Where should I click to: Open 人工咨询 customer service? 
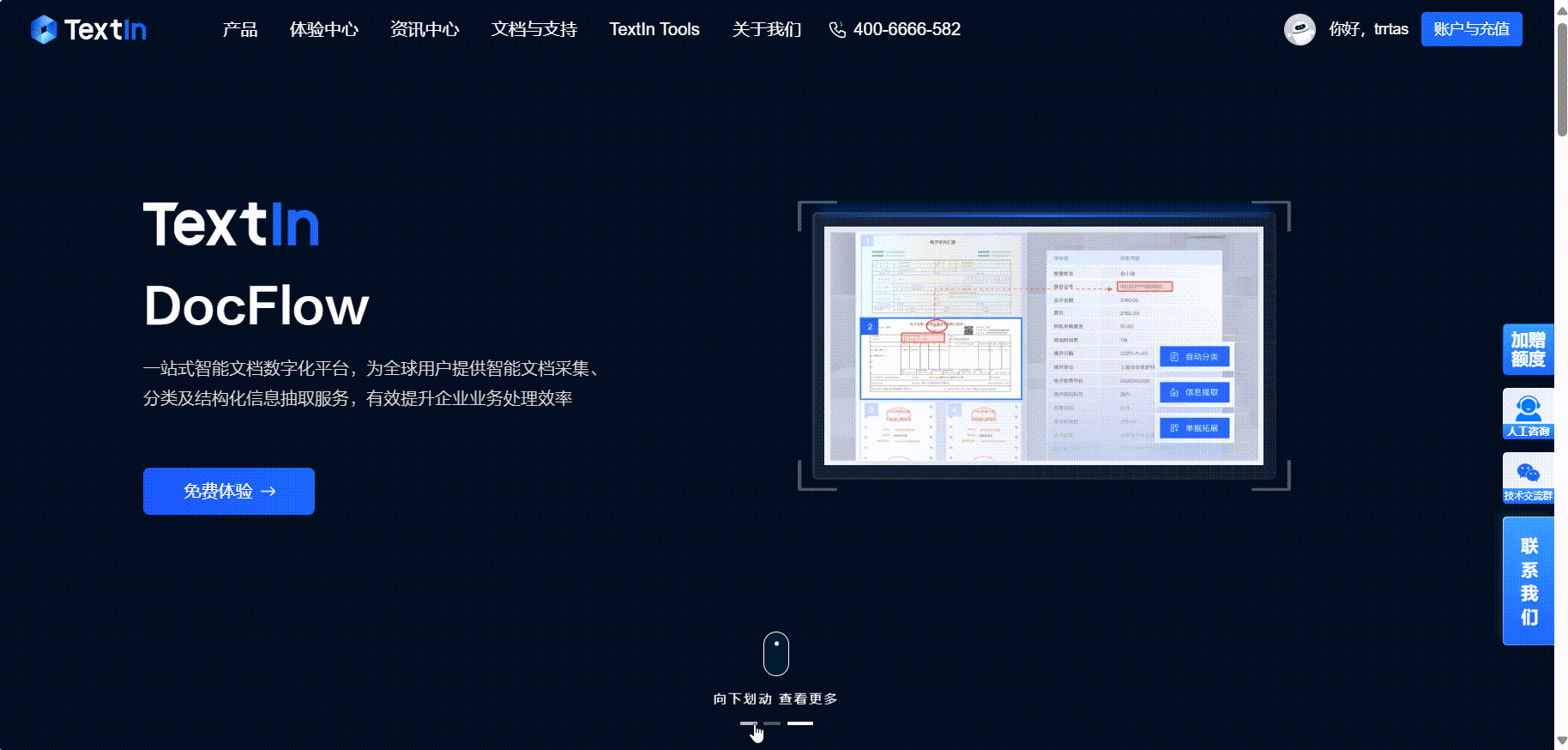pyautogui.click(x=1528, y=414)
